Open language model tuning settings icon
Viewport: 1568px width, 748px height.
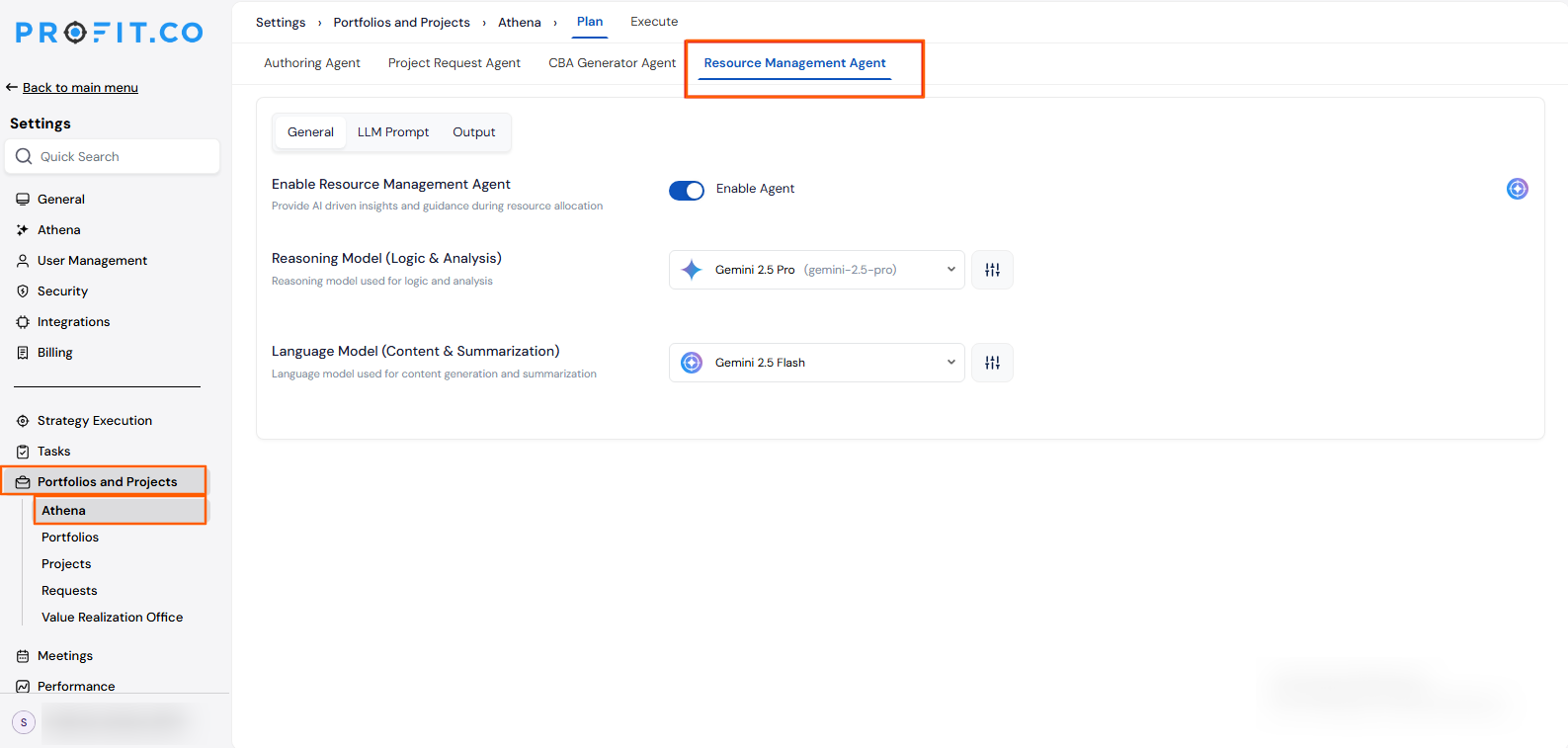point(992,363)
